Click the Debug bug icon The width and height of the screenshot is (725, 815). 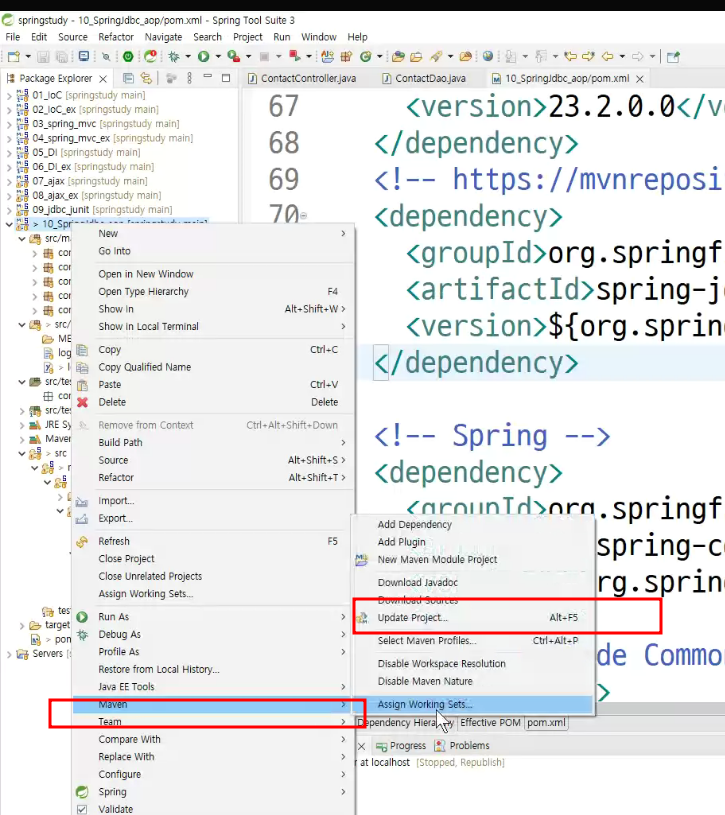click(x=174, y=57)
